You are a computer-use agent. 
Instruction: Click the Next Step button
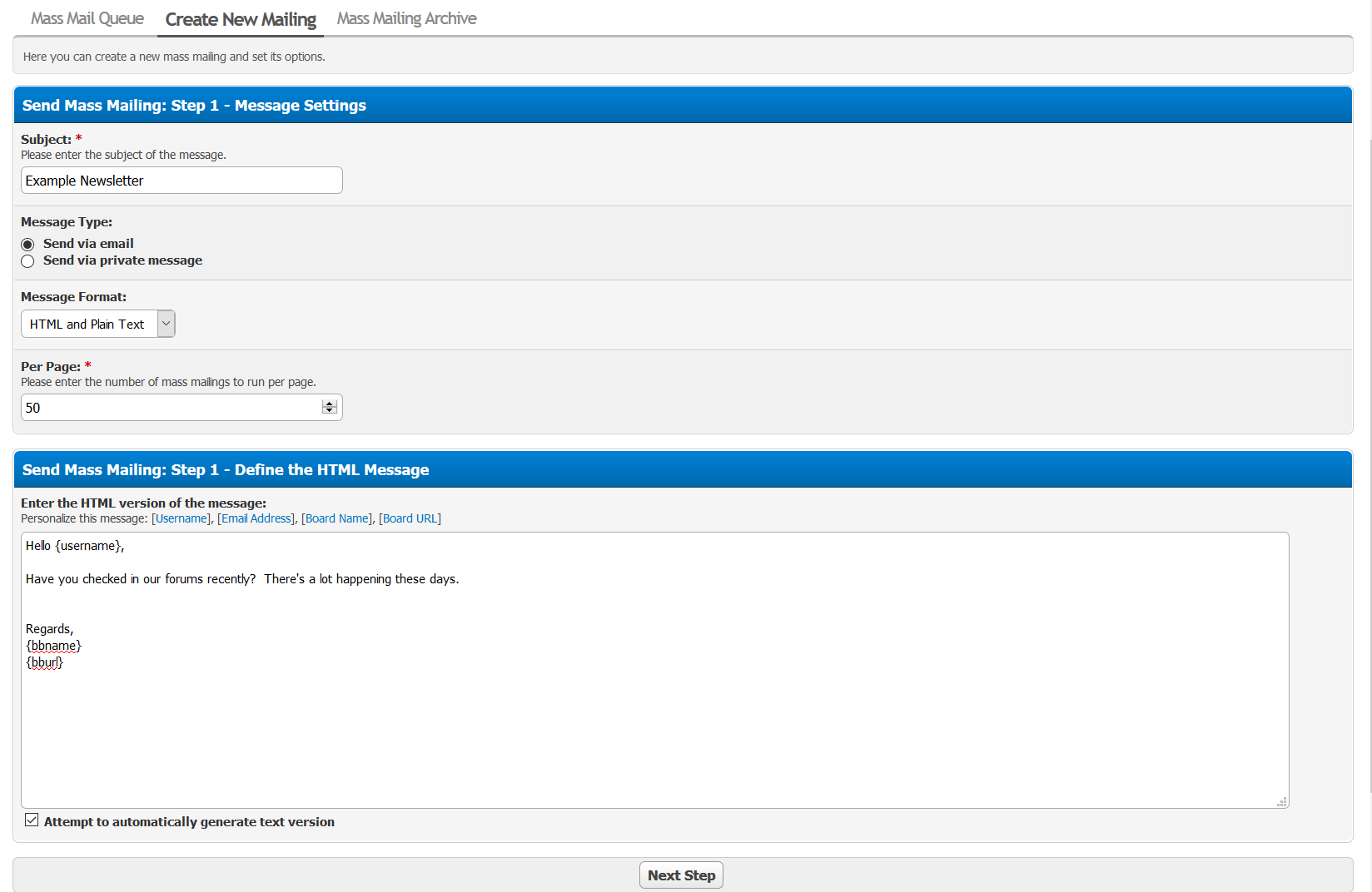click(681, 875)
